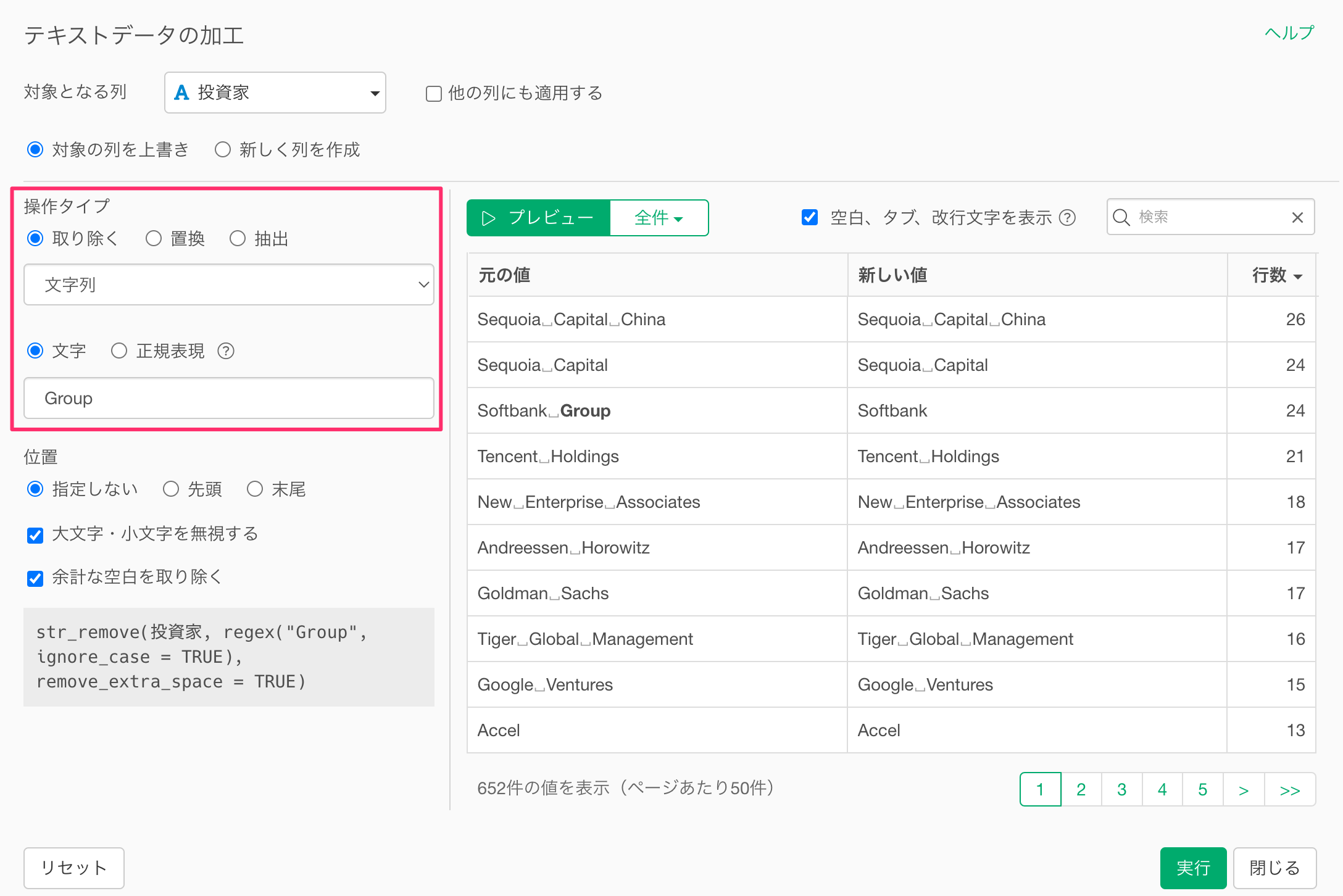Click the Group text input field

[229, 398]
